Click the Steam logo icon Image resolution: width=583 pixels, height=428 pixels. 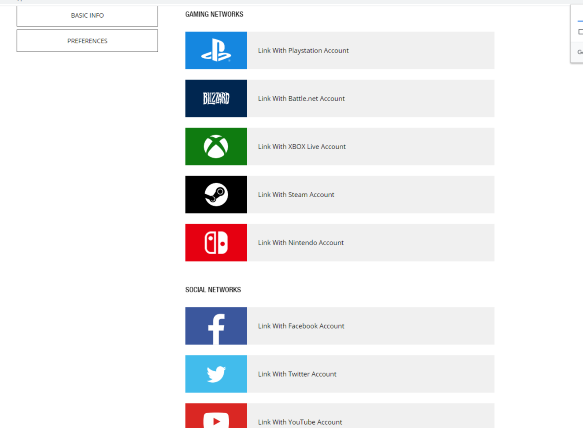pyautogui.click(x=216, y=194)
